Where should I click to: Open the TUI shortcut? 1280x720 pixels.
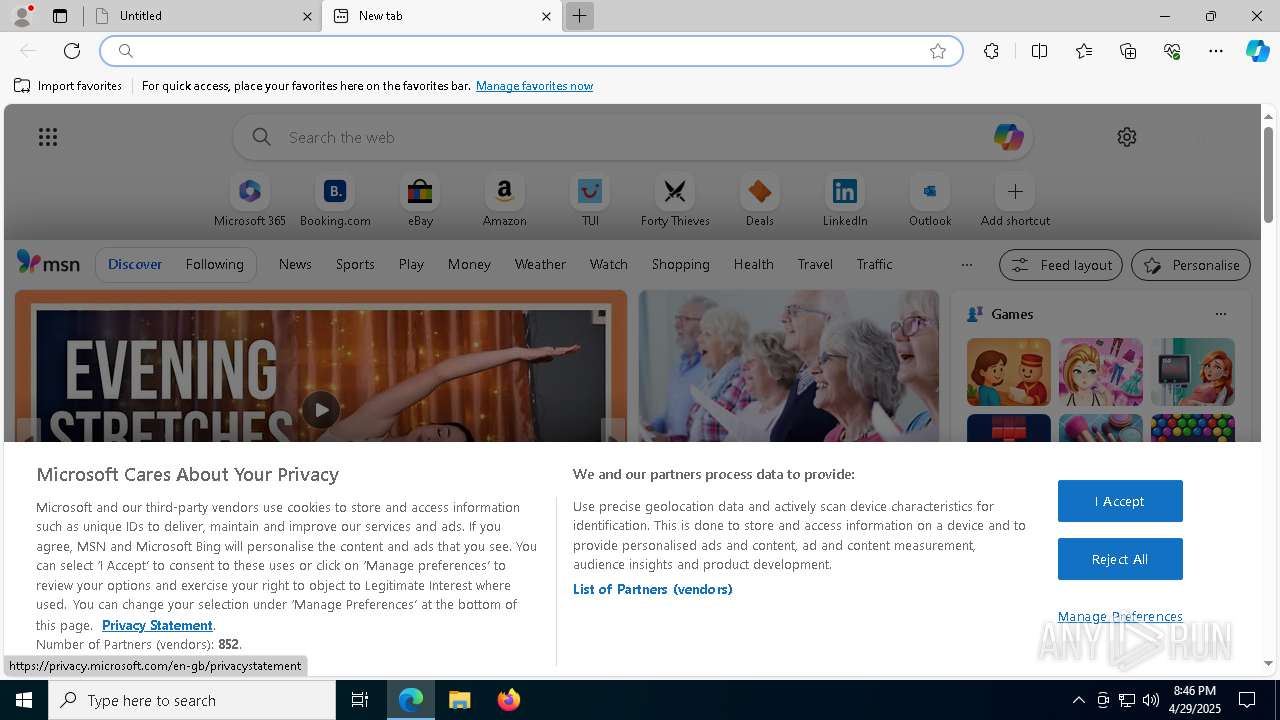(x=590, y=201)
